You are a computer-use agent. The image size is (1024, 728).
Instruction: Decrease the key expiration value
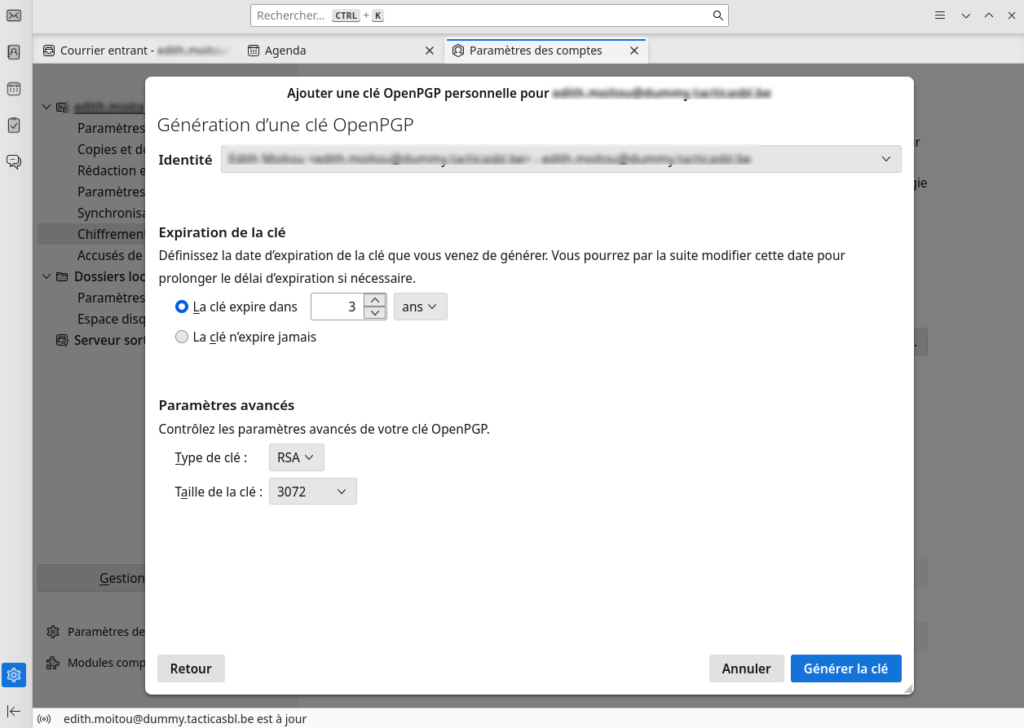375,313
